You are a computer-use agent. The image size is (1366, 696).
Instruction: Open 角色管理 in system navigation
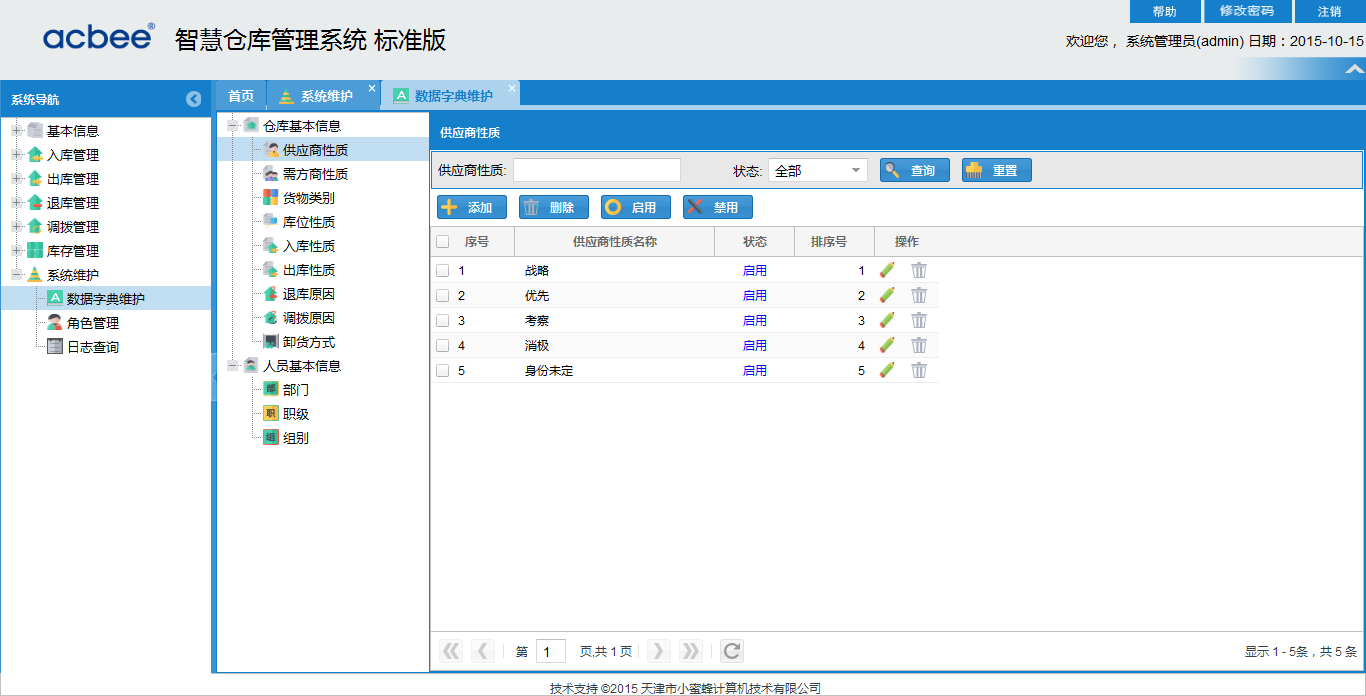coord(93,323)
